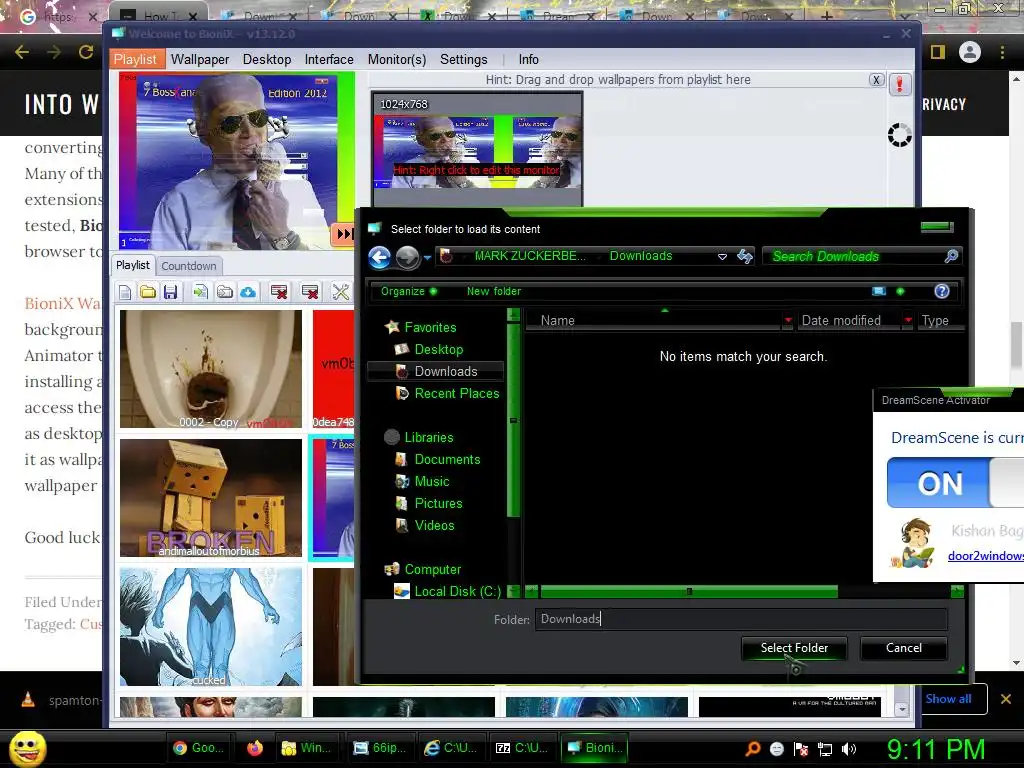Click the second red-X remove entries icon

click(x=310, y=292)
